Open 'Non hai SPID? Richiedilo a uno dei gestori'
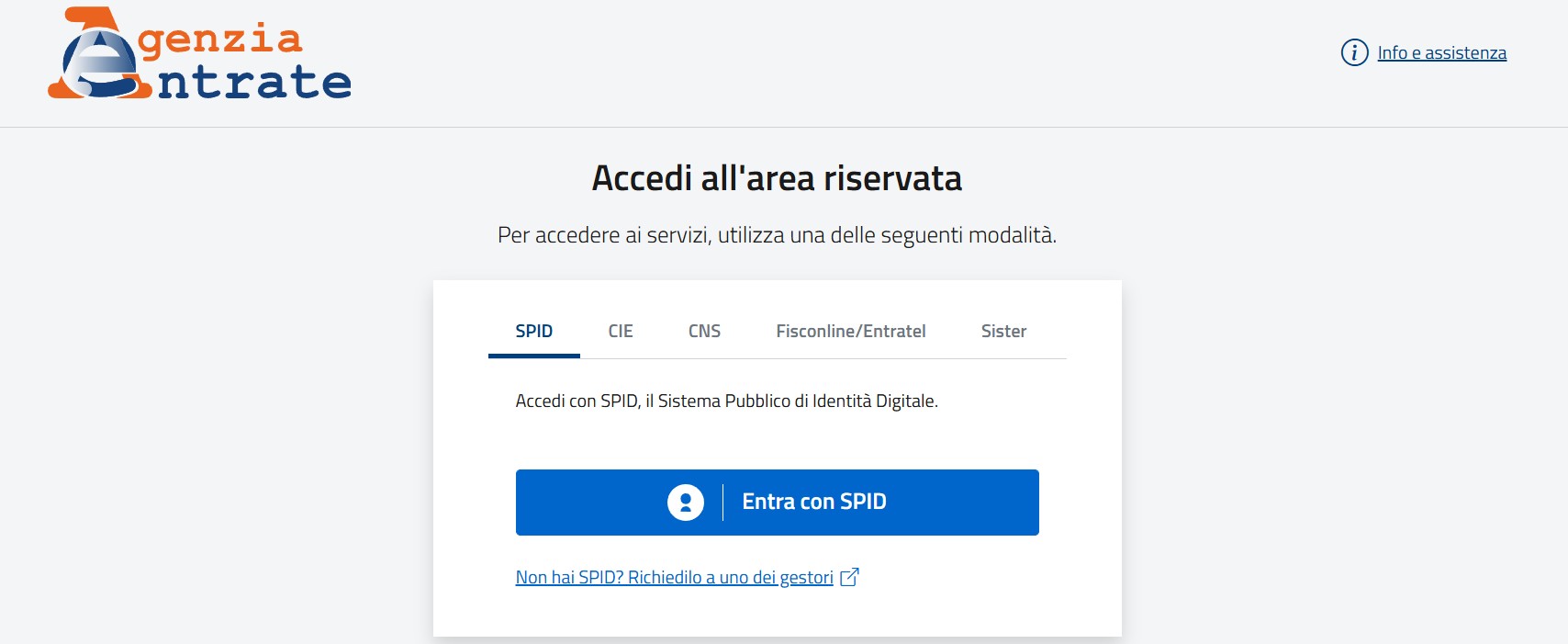The height and width of the screenshot is (644, 1568). (675, 576)
